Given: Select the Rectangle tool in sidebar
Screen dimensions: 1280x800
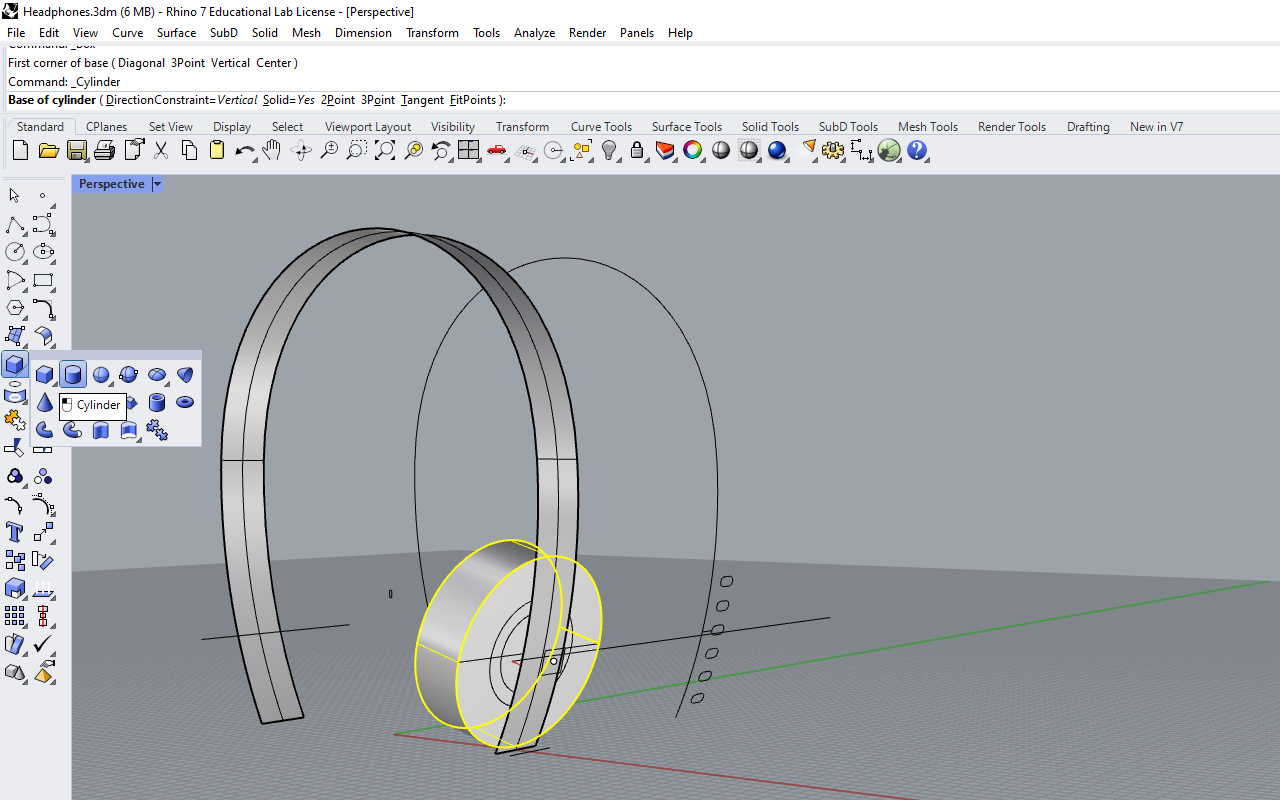Looking at the screenshot, I should click(43, 280).
